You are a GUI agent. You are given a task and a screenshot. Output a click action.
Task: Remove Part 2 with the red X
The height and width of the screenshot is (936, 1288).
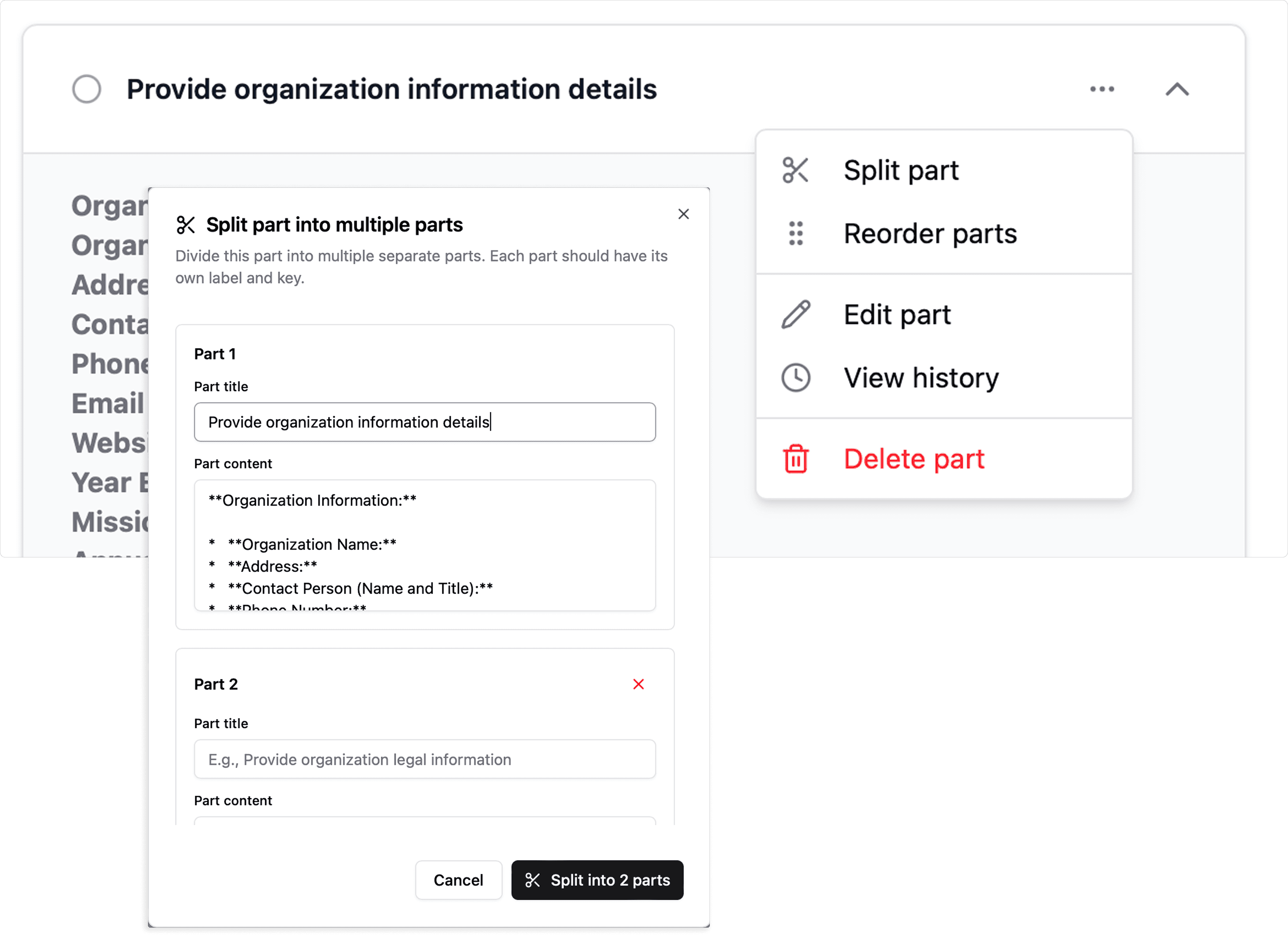click(x=638, y=684)
